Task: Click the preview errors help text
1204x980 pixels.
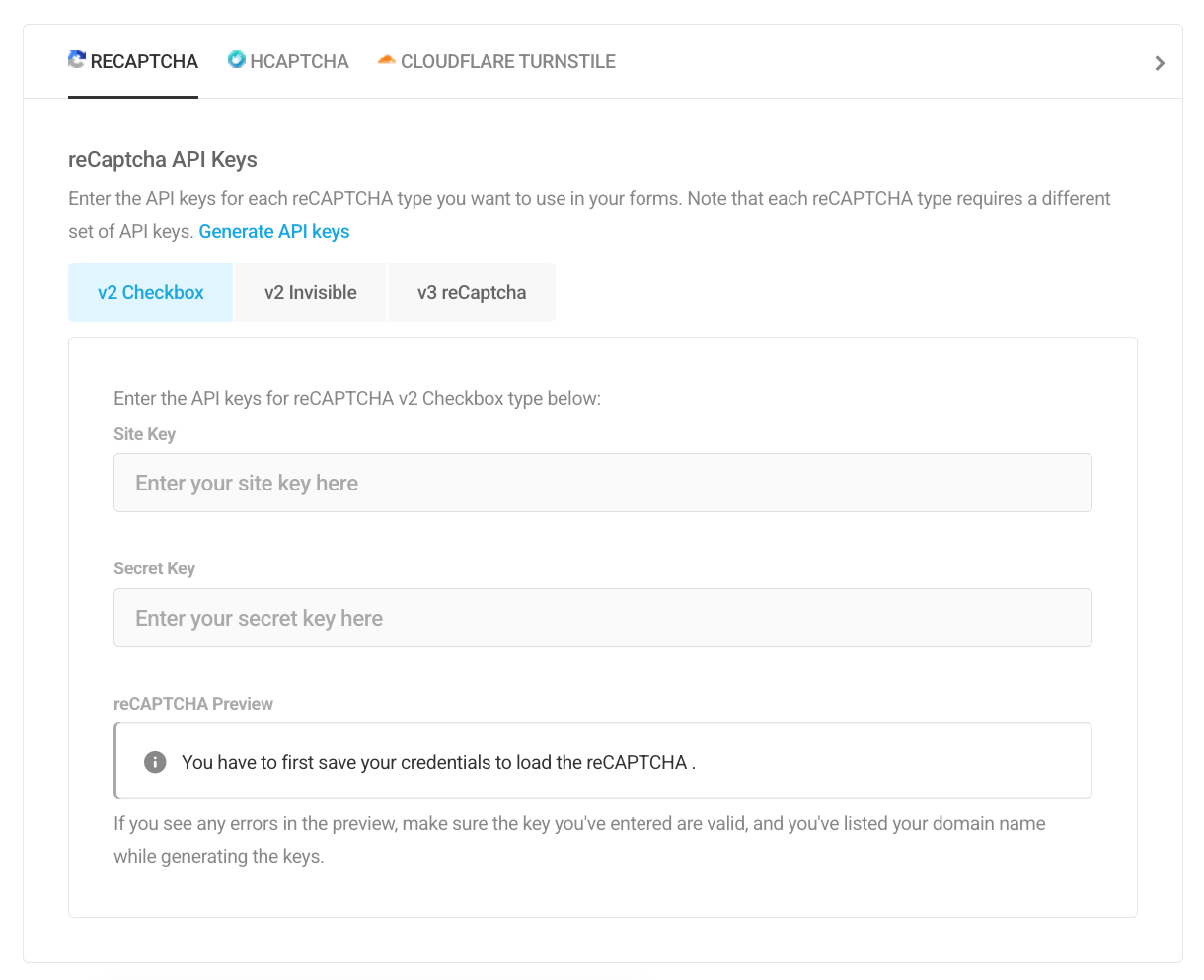Action: click(579, 840)
